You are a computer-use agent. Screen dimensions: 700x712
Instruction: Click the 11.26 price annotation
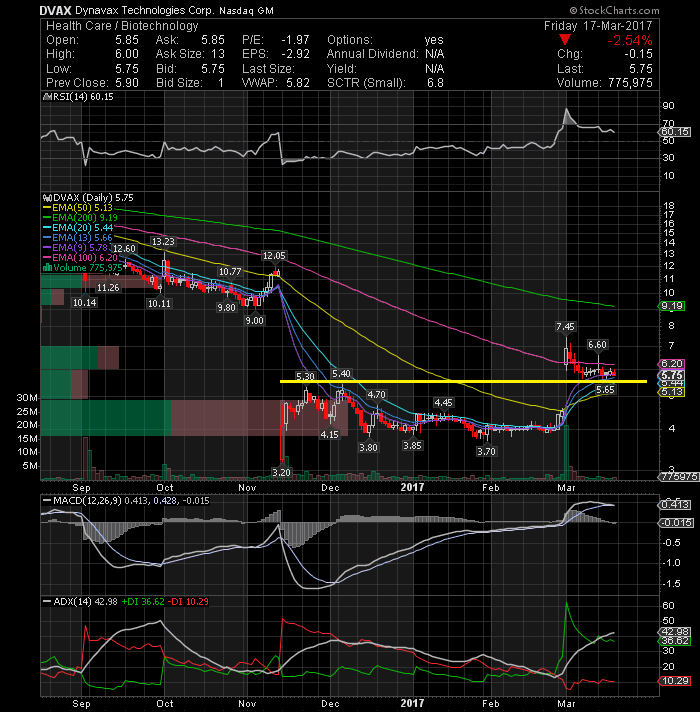[108, 287]
